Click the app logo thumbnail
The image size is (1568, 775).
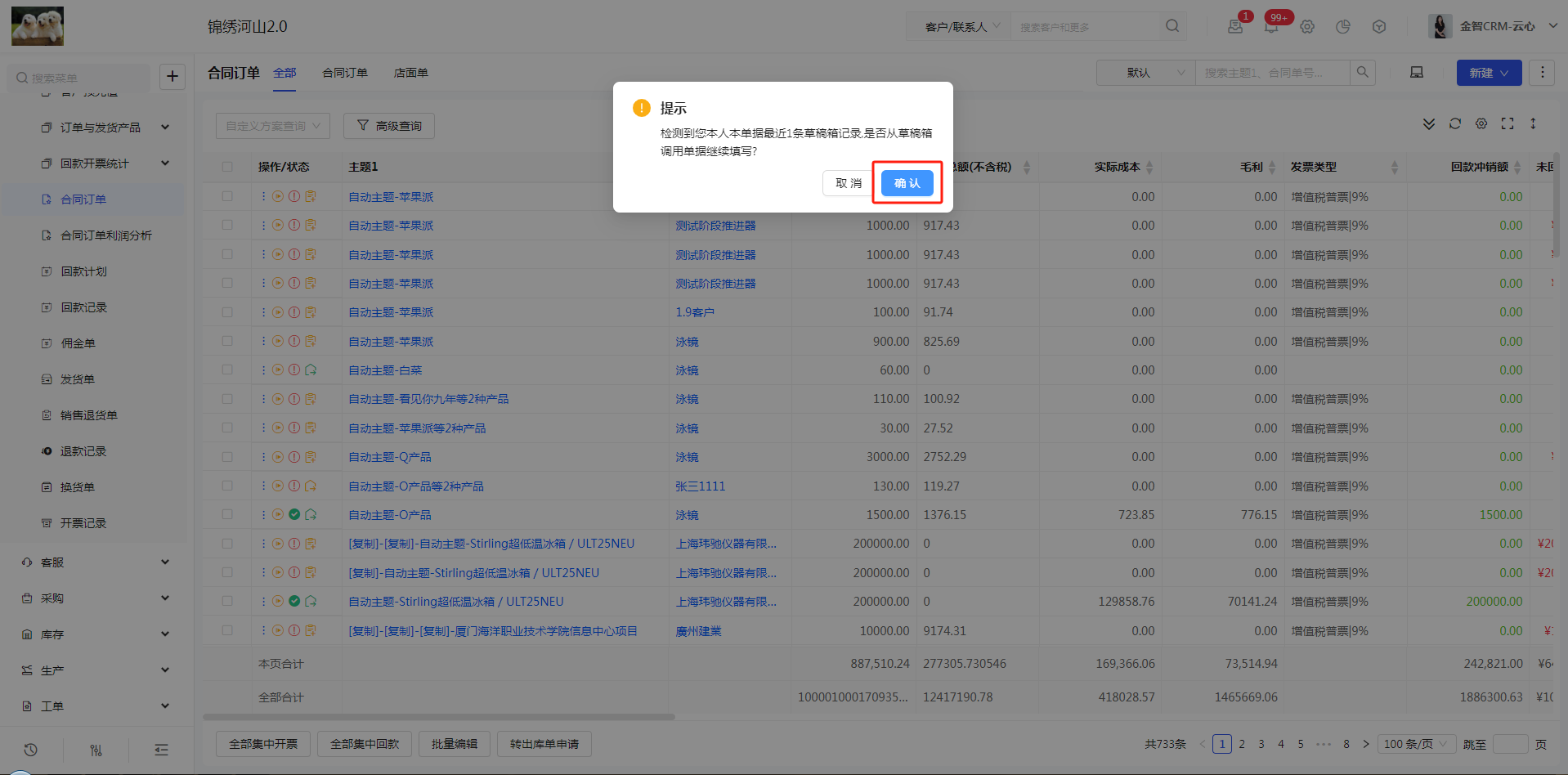click(38, 26)
